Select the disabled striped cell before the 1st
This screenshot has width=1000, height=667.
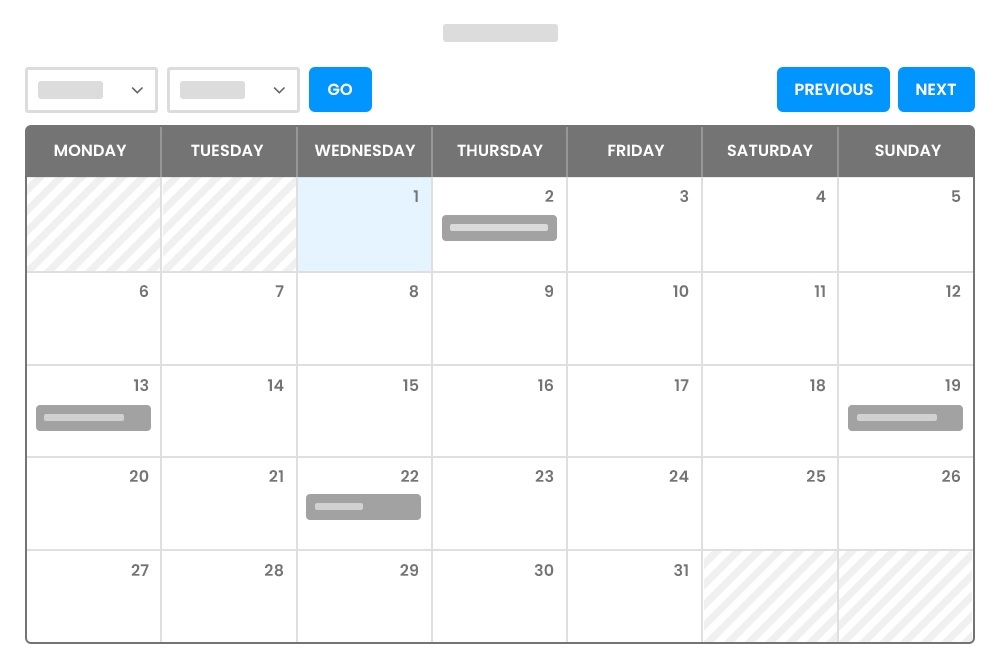228,224
